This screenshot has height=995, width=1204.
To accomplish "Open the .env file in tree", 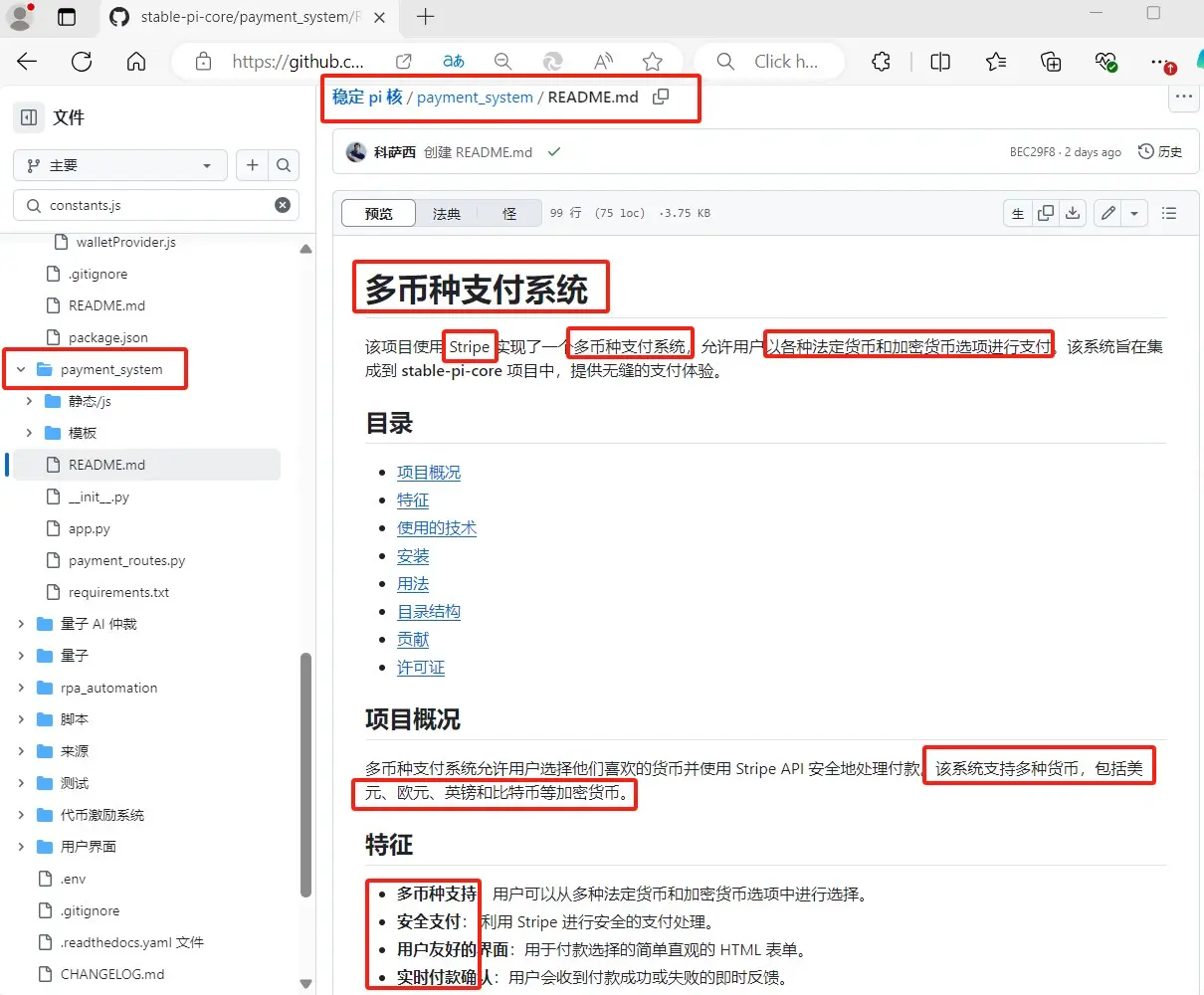I will [x=73, y=879].
